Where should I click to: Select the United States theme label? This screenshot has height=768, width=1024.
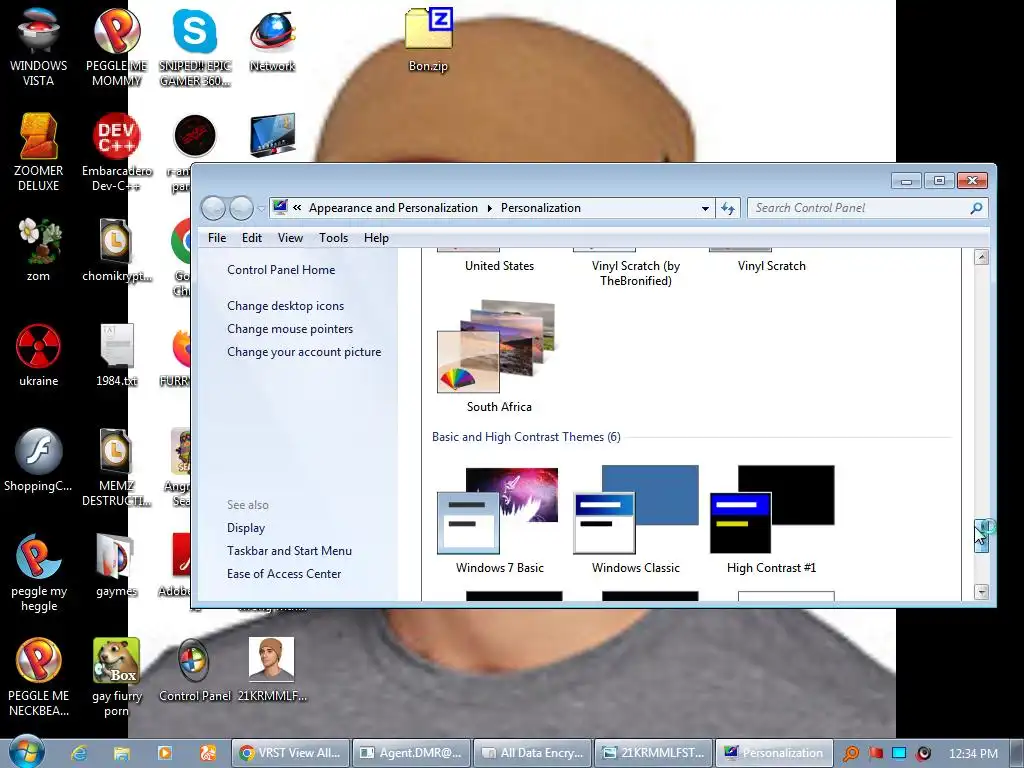[x=499, y=266]
